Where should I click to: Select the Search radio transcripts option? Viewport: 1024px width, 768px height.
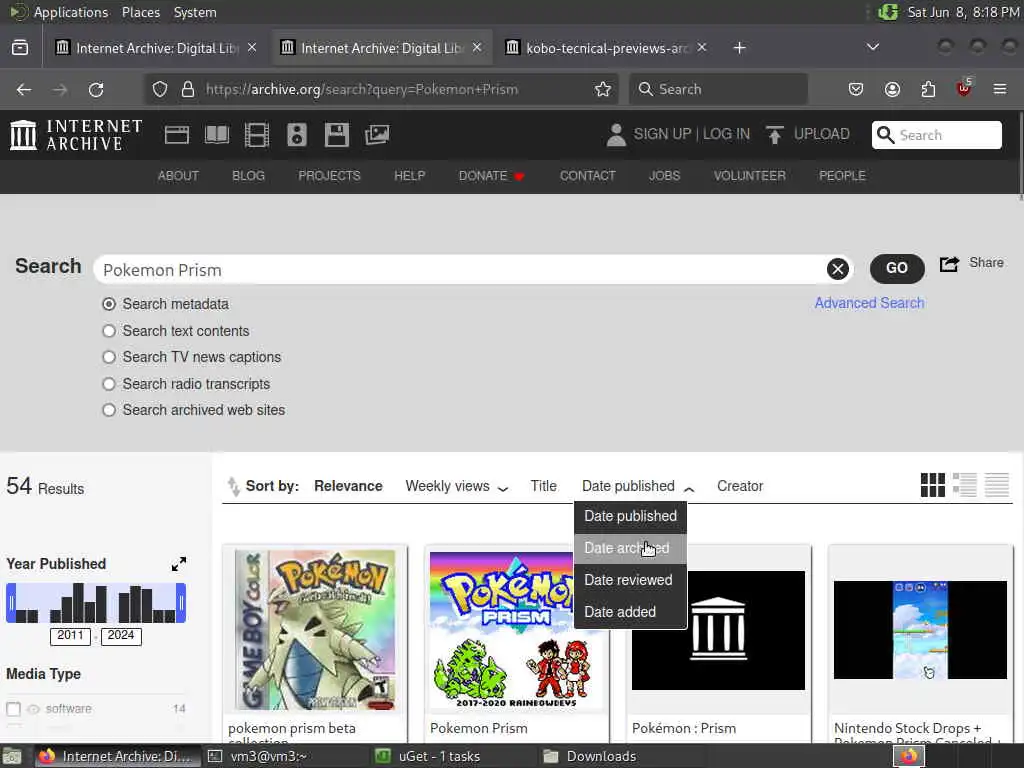tap(109, 384)
